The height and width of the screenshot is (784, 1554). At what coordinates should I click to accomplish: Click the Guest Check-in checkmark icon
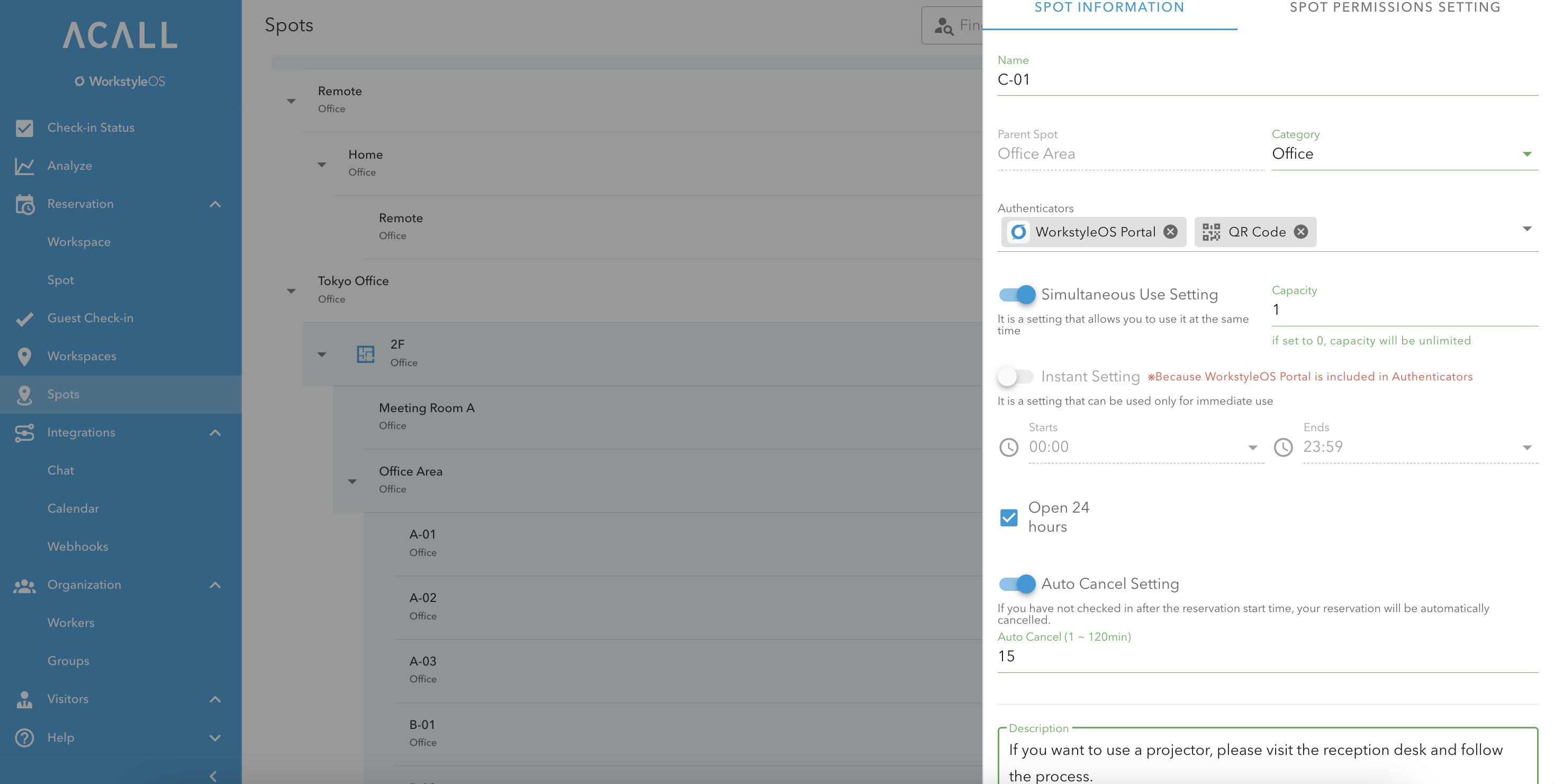tap(24, 318)
